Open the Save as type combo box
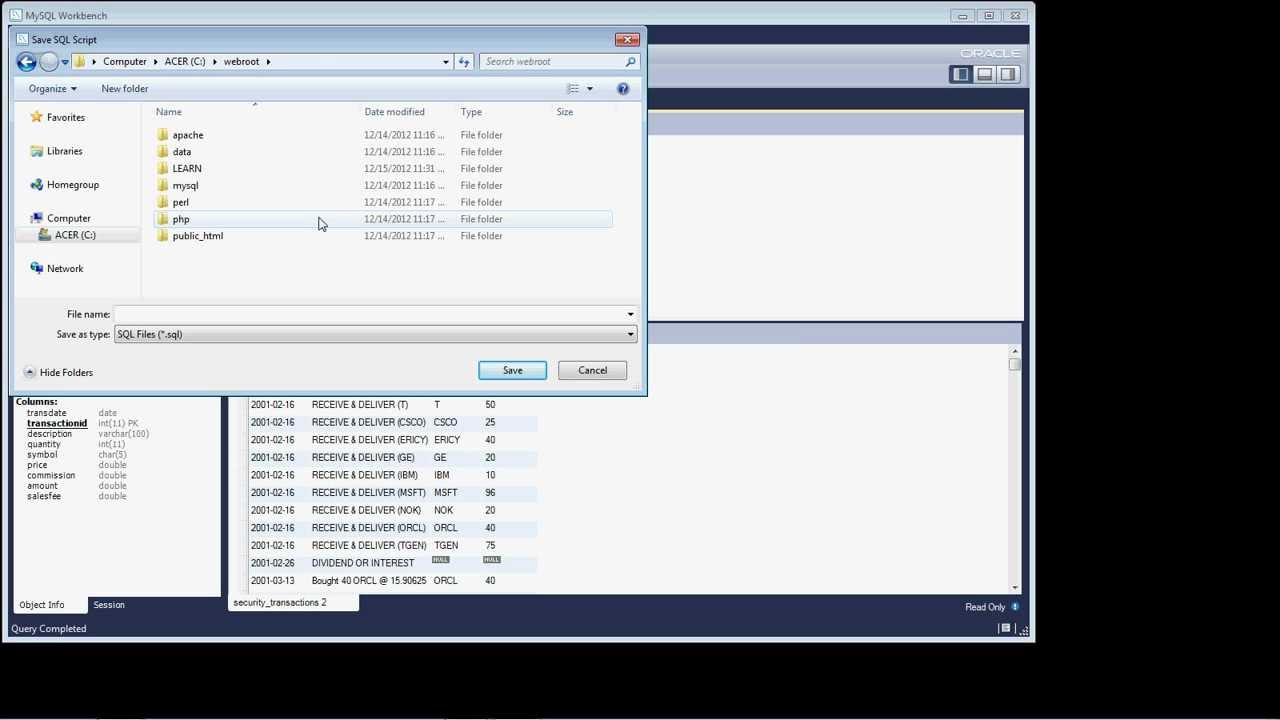The image size is (1280, 720). pos(375,334)
